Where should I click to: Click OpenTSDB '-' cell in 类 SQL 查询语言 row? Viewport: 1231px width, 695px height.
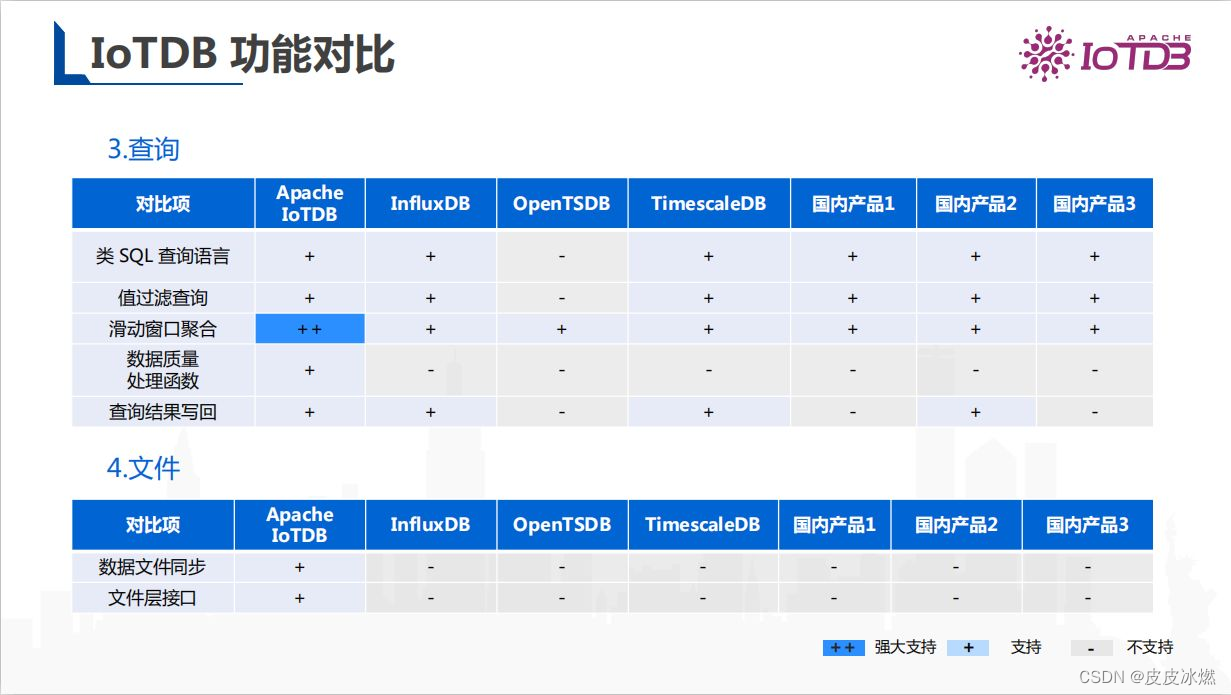(562, 256)
